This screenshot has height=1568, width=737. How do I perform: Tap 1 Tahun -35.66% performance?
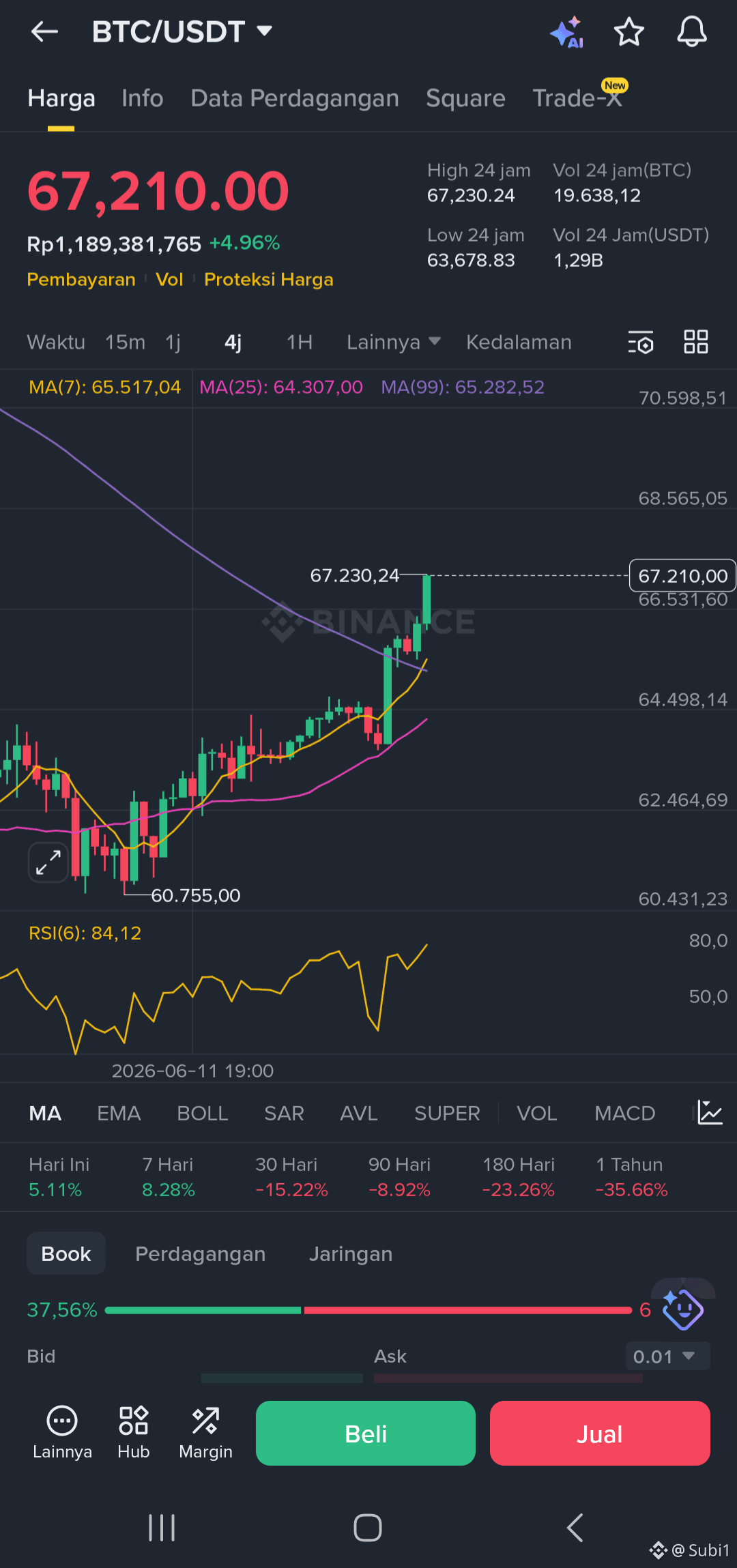(x=632, y=1177)
